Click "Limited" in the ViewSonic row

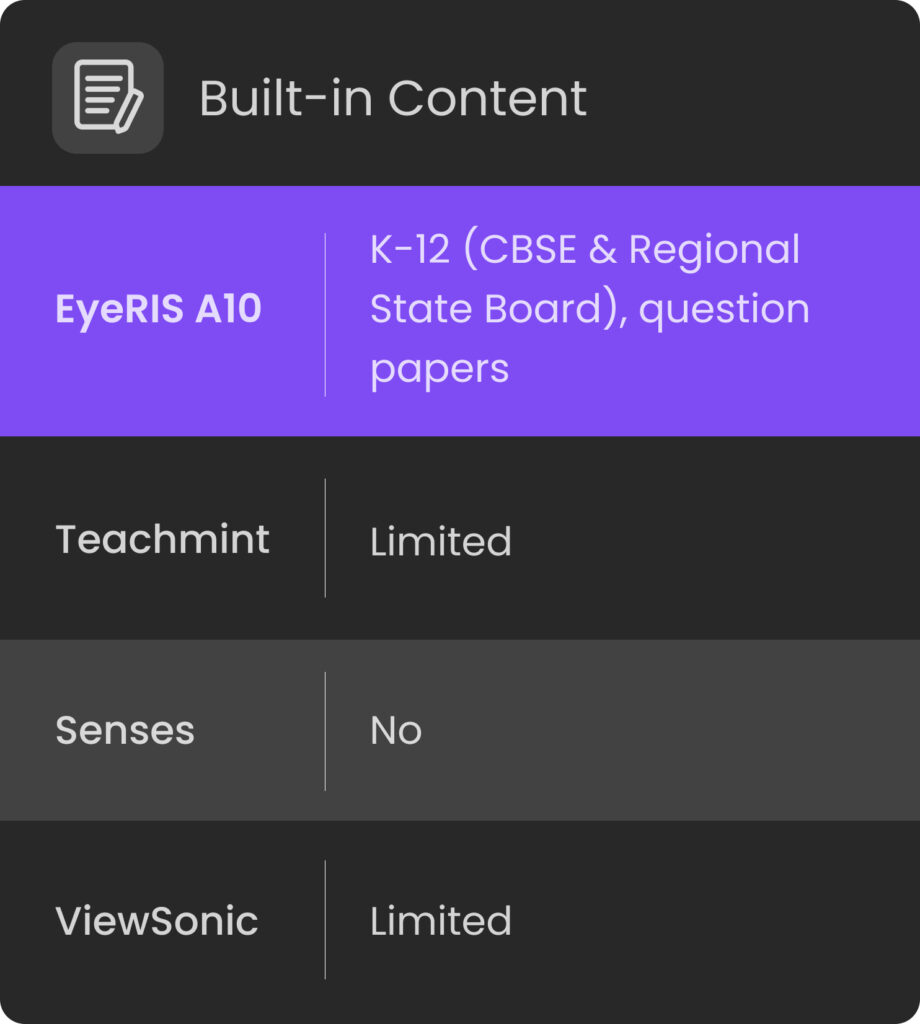pos(440,921)
